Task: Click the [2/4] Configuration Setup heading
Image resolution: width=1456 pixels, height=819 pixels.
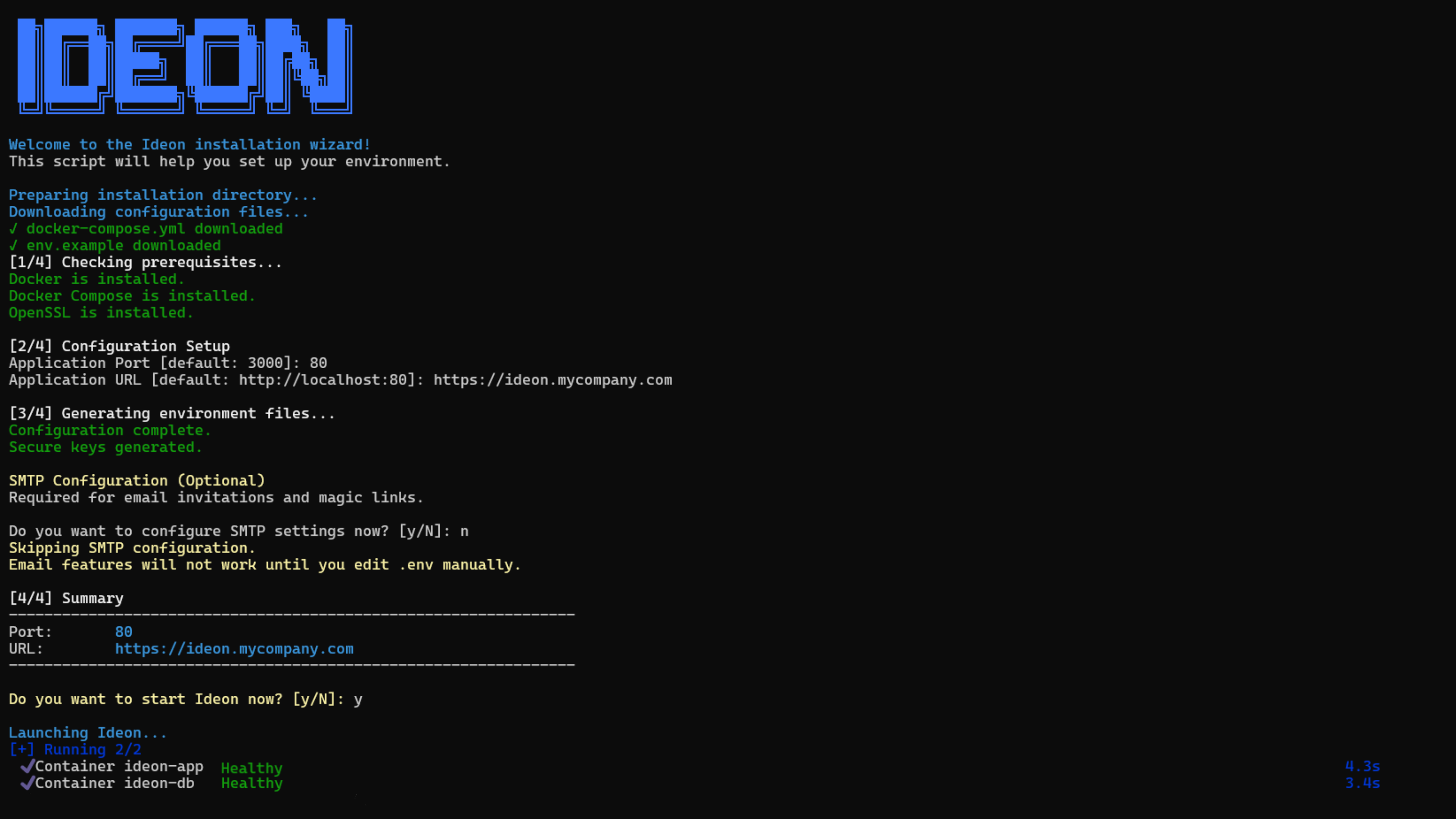Action: (x=119, y=346)
